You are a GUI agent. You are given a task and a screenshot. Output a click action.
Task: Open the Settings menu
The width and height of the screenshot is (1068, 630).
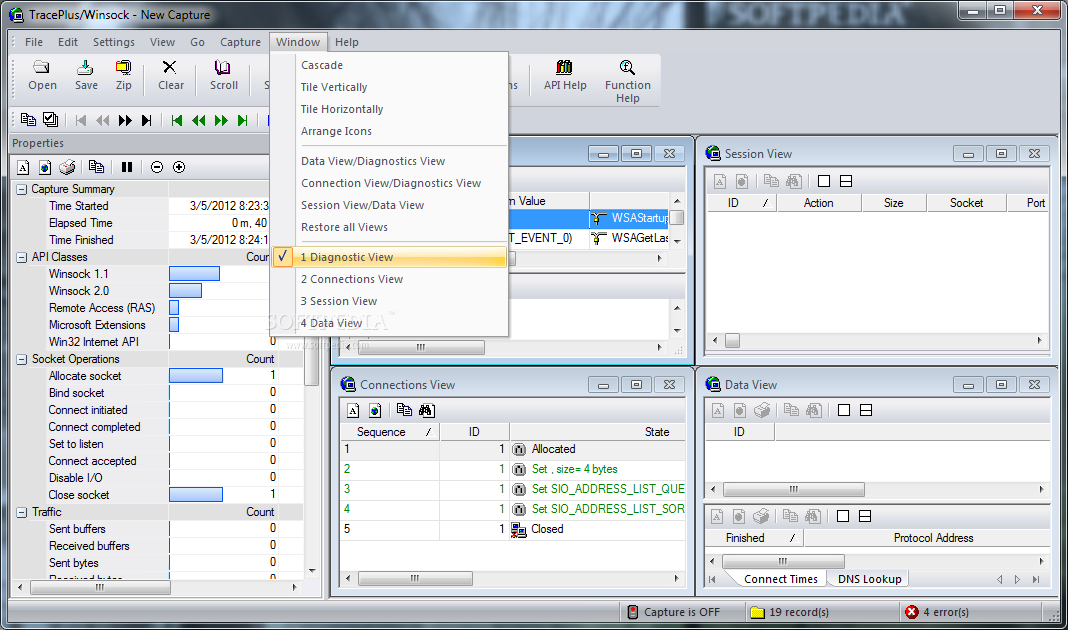[x=114, y=42]
